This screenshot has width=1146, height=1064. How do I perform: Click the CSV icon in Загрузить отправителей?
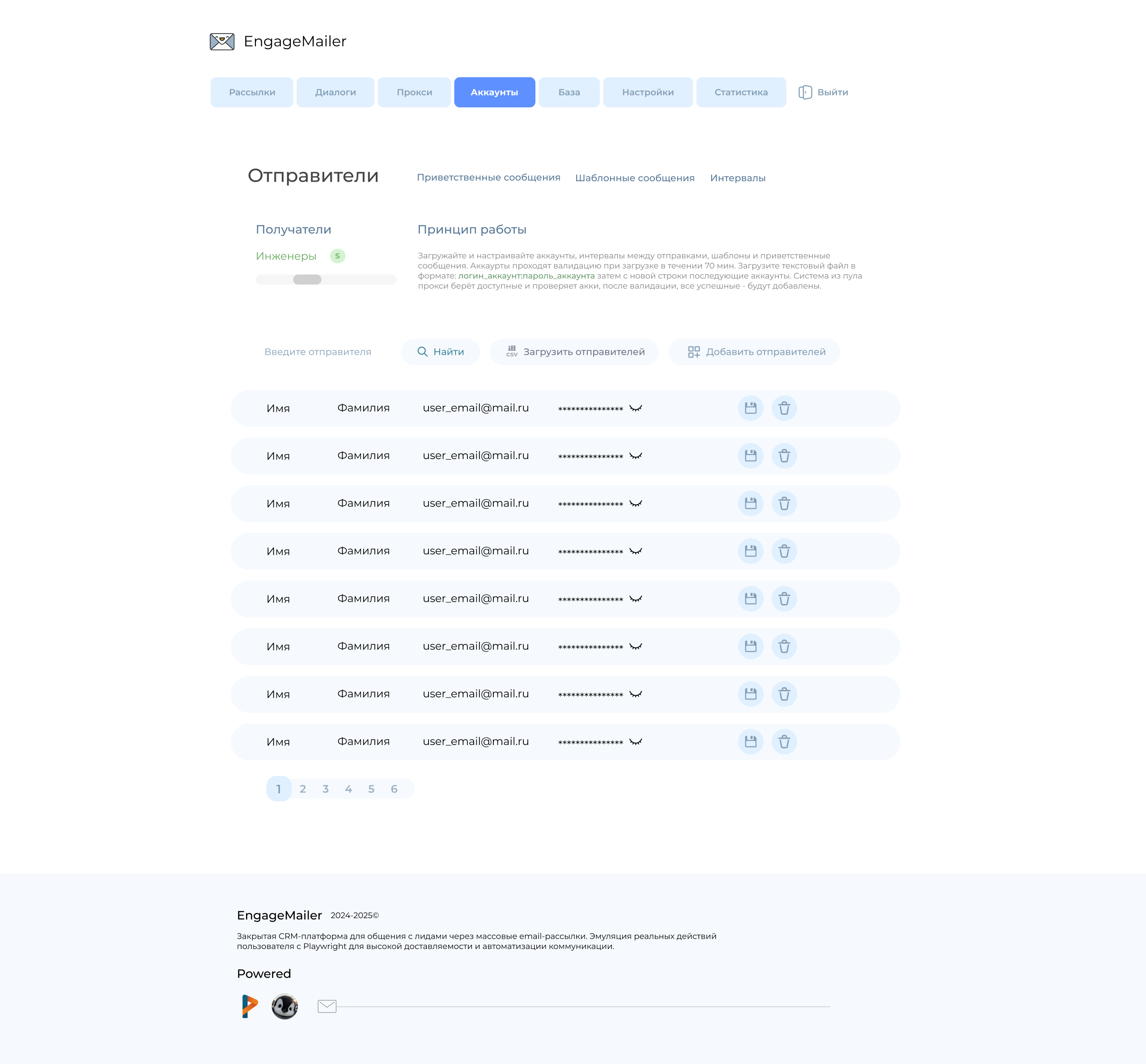click(512, 351)
